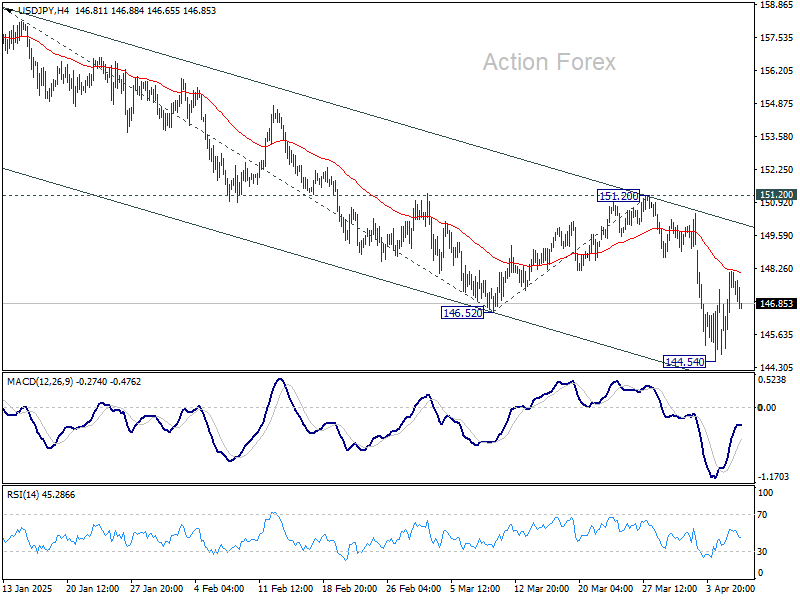
Task: Click the 20 Mar 04:00 time label
Action: (606, 588)
